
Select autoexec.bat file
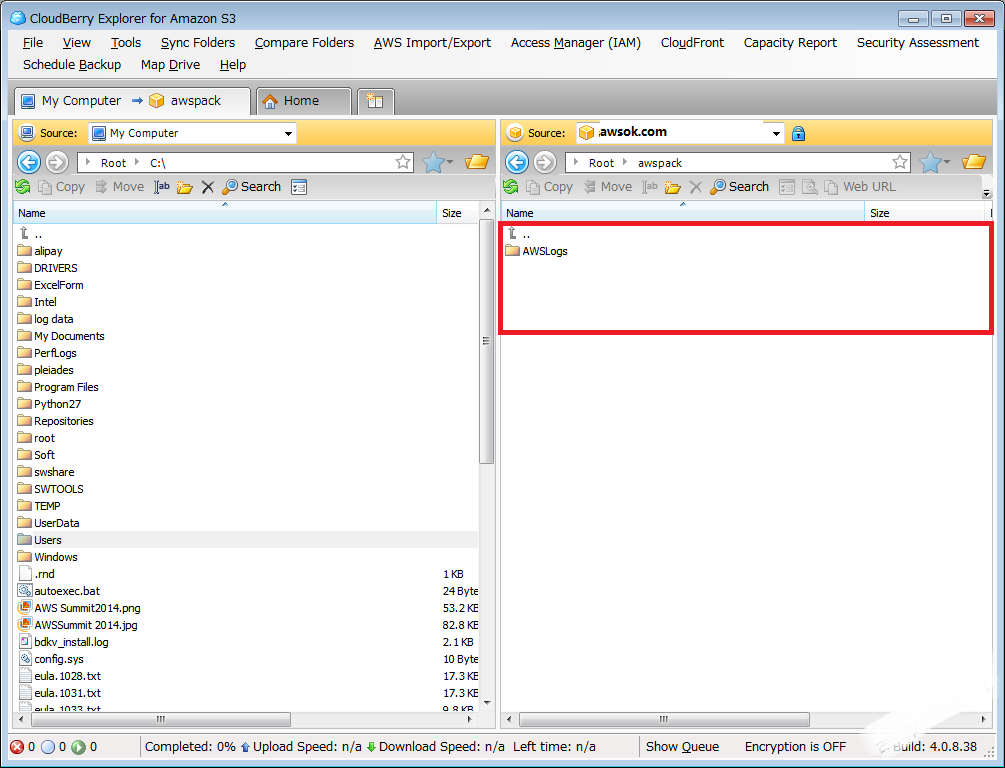pyautogui.click(x=59, y=591)
